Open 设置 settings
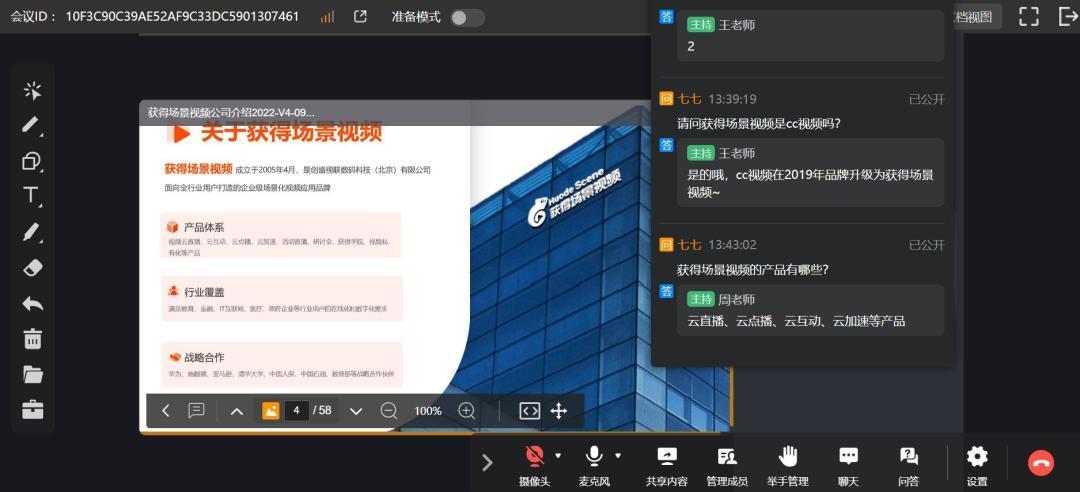The width and height of the screenshot is (1080, 492). pyautogui.click(x=977, y=464)
